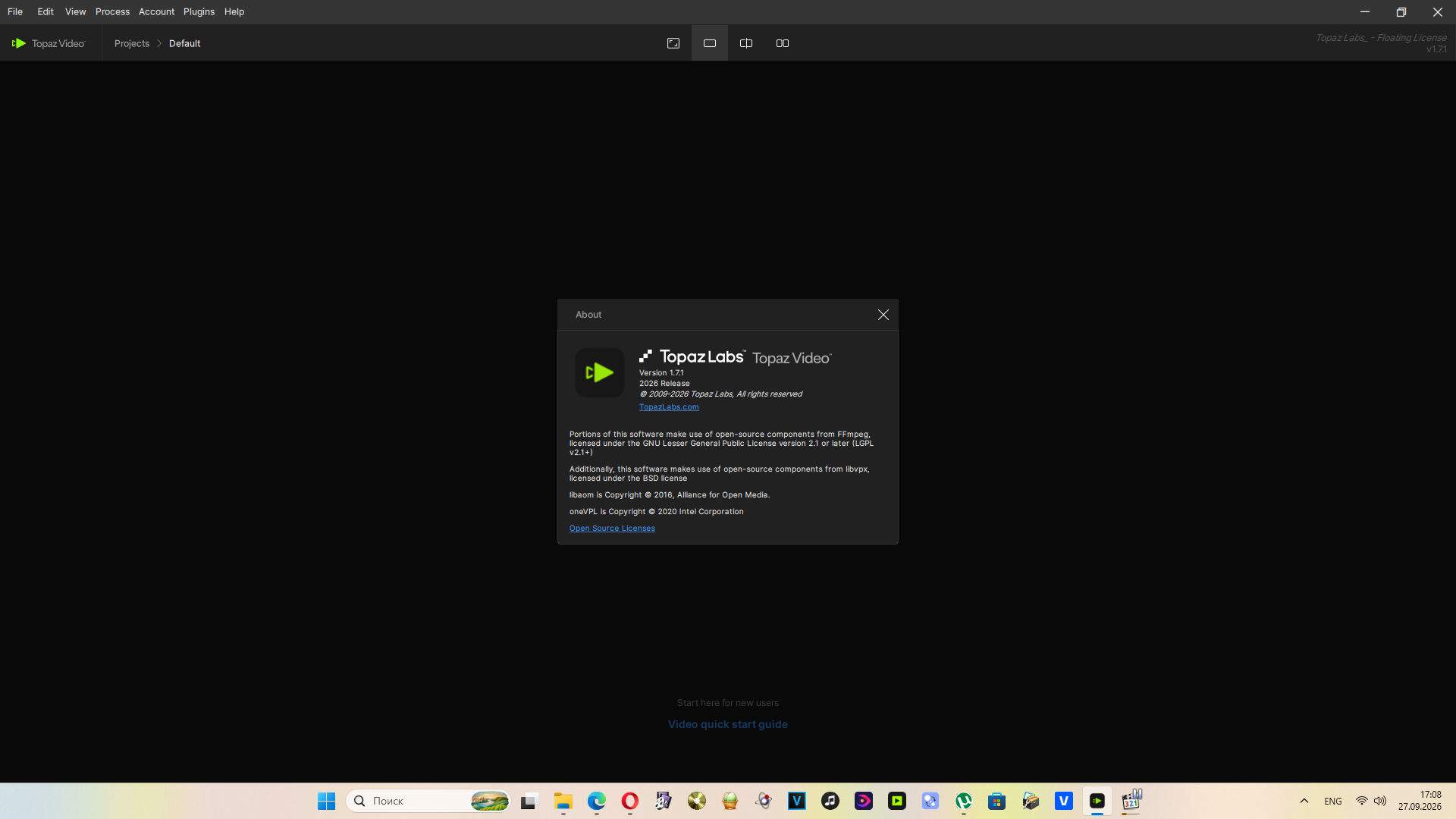This screenshot has width=1456, height=819.
Task: Open the Video quick start guide
Action: point(728,724)
